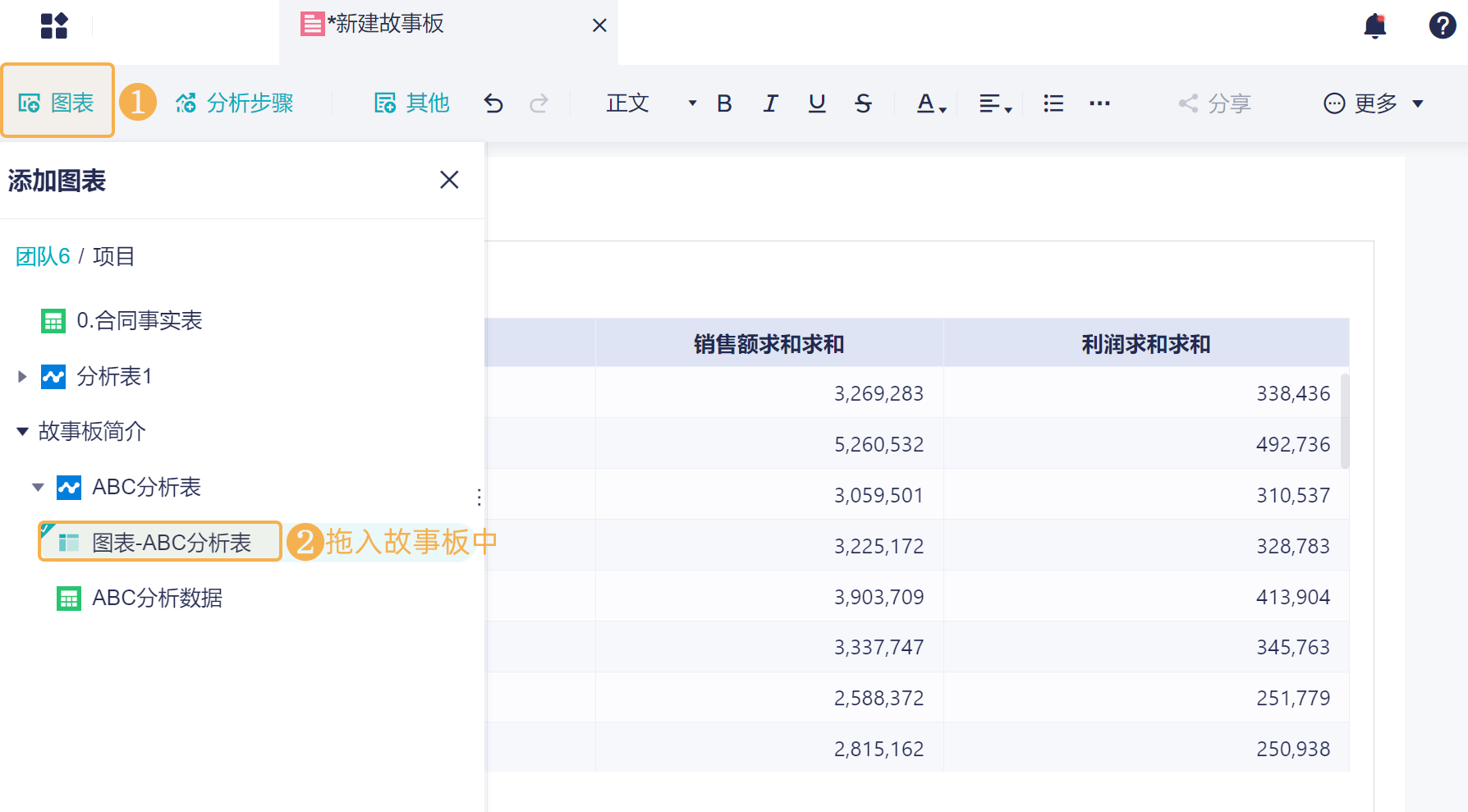
Task: Open the 更多 dropdown menu
Action: pos(1373,103)
